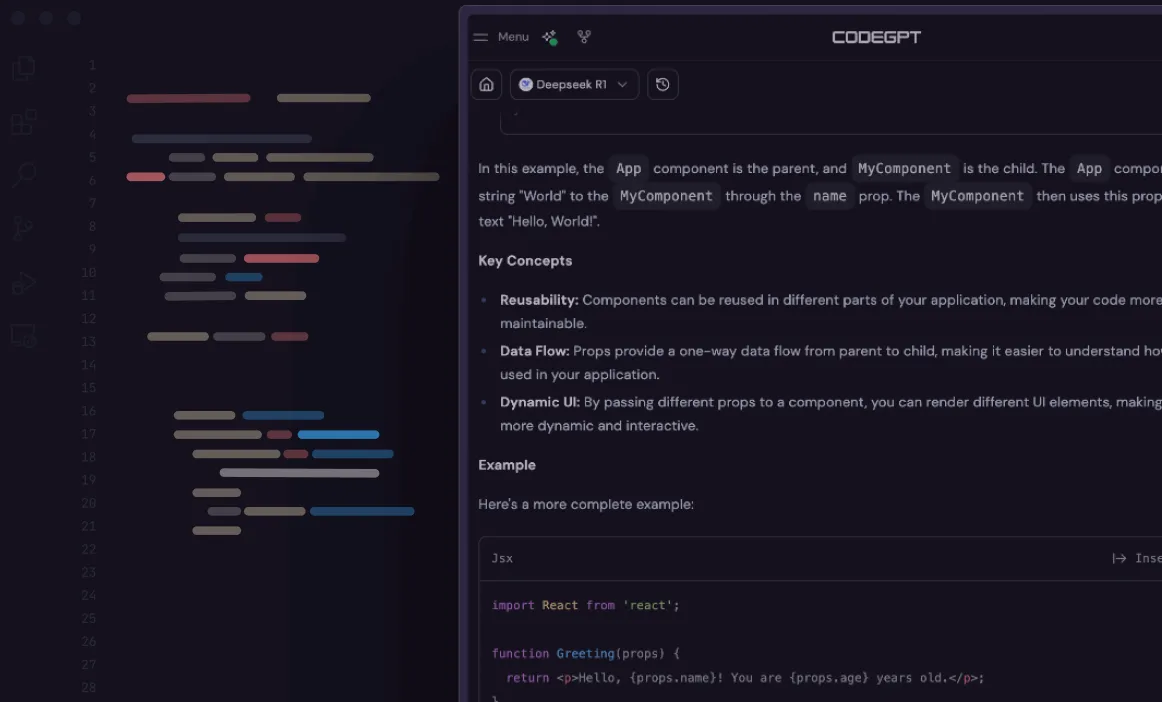Click the Search magnifier icon in activity bar
This screenshot has width=1162, height=702.
tap(23, 176)
